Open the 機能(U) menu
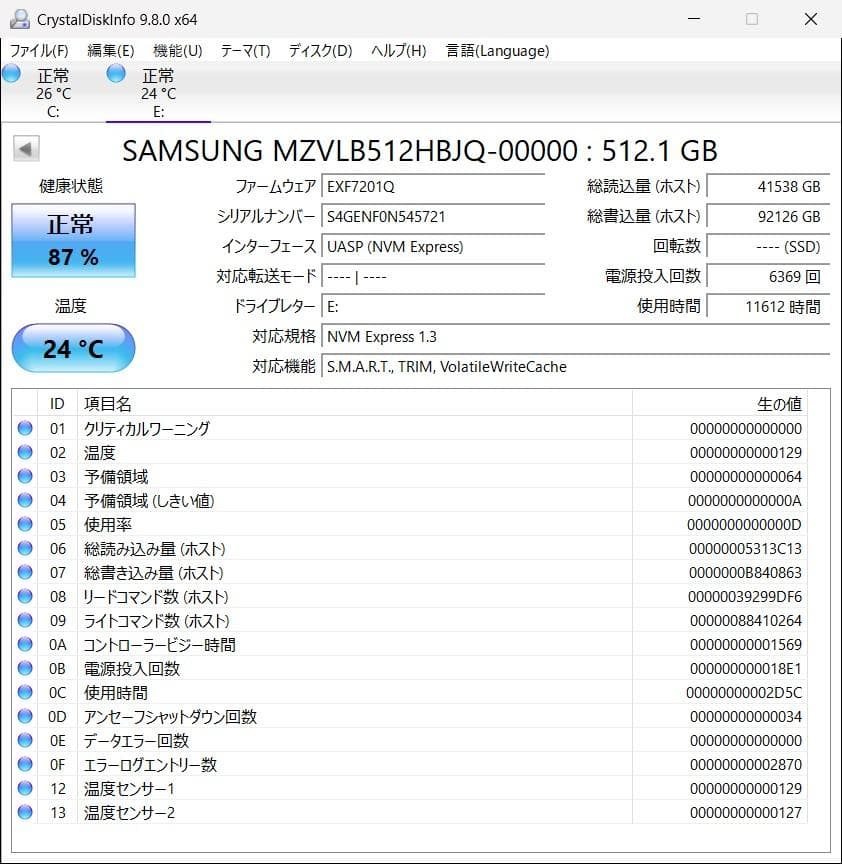This screenshot has width=842, height=864. click(177, 51)
